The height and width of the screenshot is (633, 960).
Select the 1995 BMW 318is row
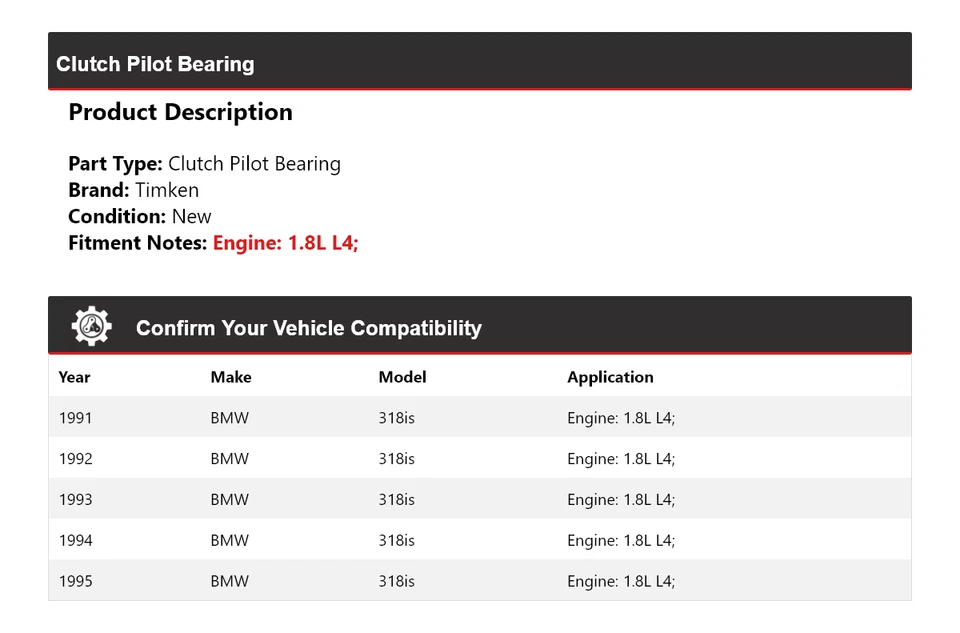tap(480, 581)
